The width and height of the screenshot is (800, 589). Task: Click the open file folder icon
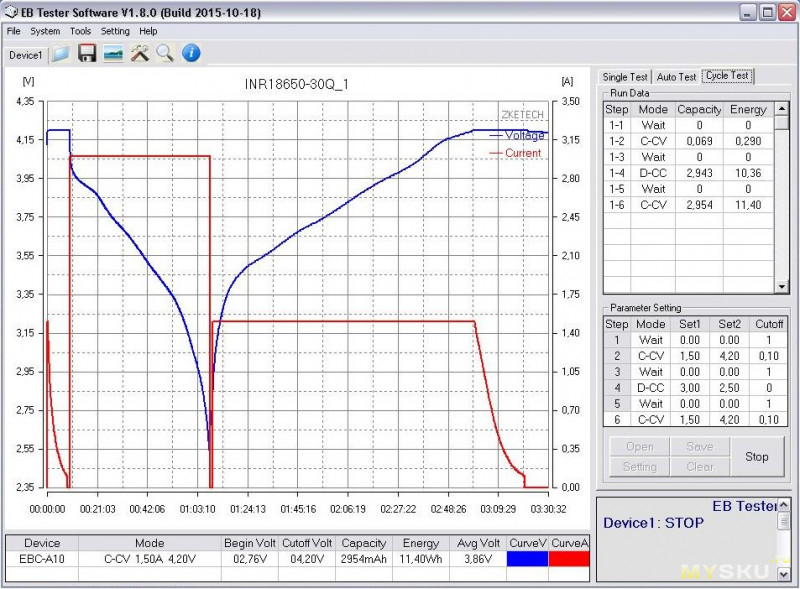click(x=61, y=54)
